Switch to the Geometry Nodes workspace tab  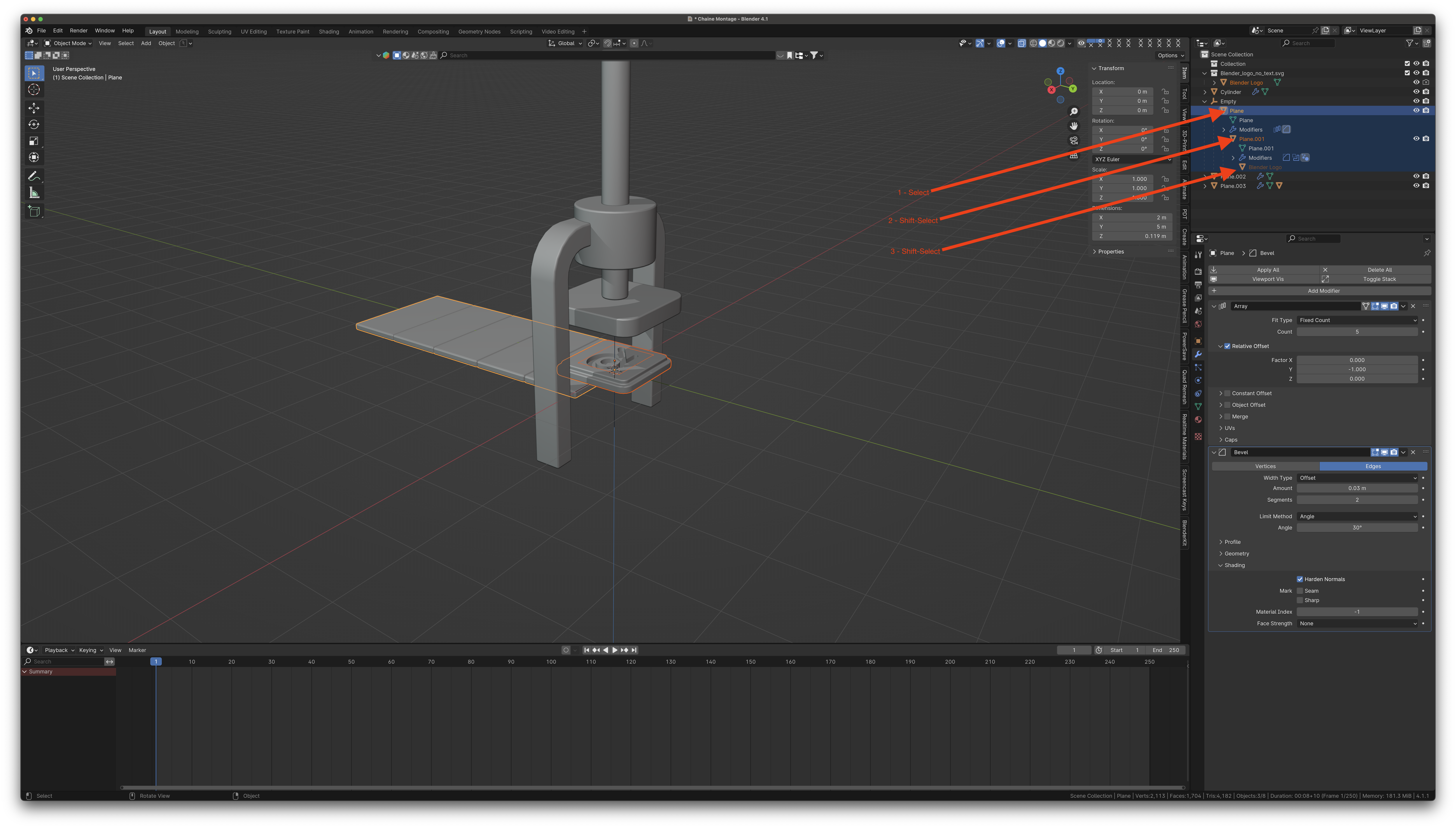[479, 32]
